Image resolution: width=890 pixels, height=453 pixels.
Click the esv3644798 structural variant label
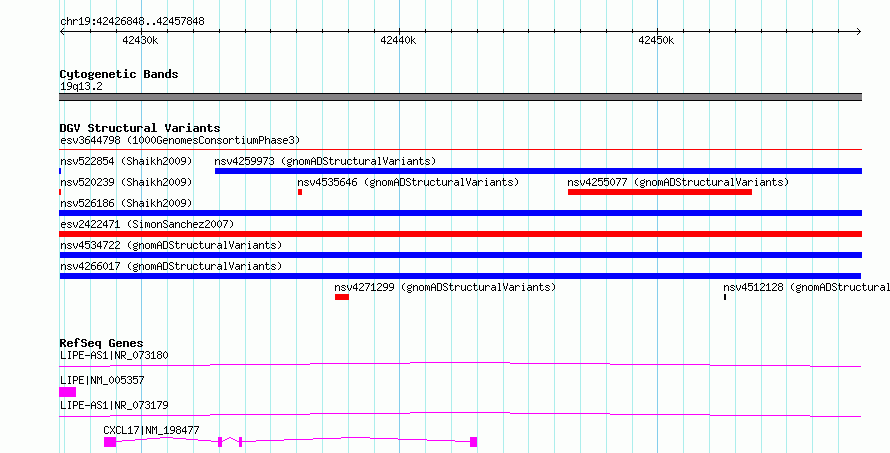[179, 140]
